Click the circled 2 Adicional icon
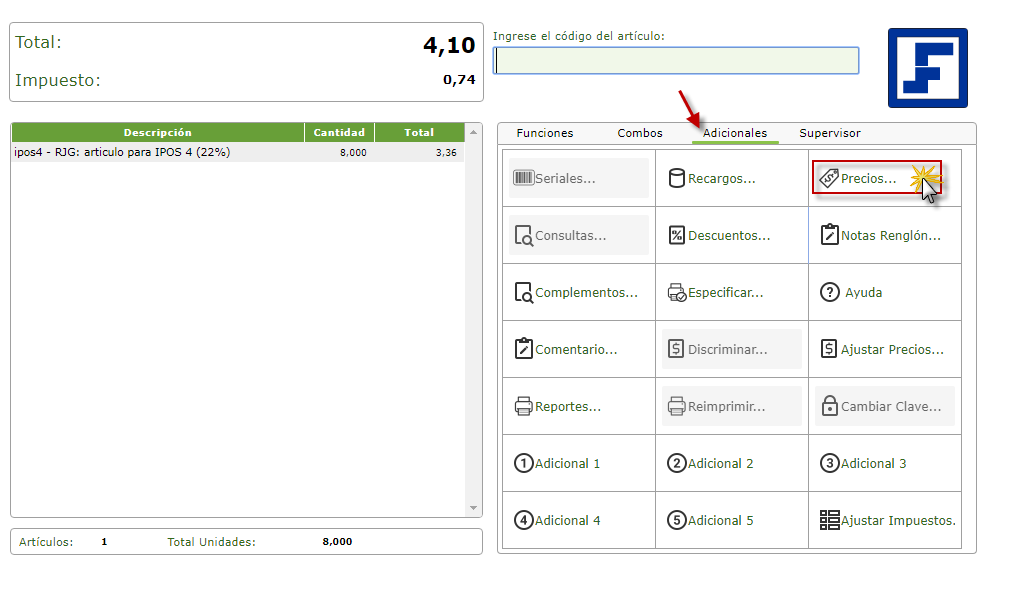Screen dimensions: 1017x596 point(676,463)
